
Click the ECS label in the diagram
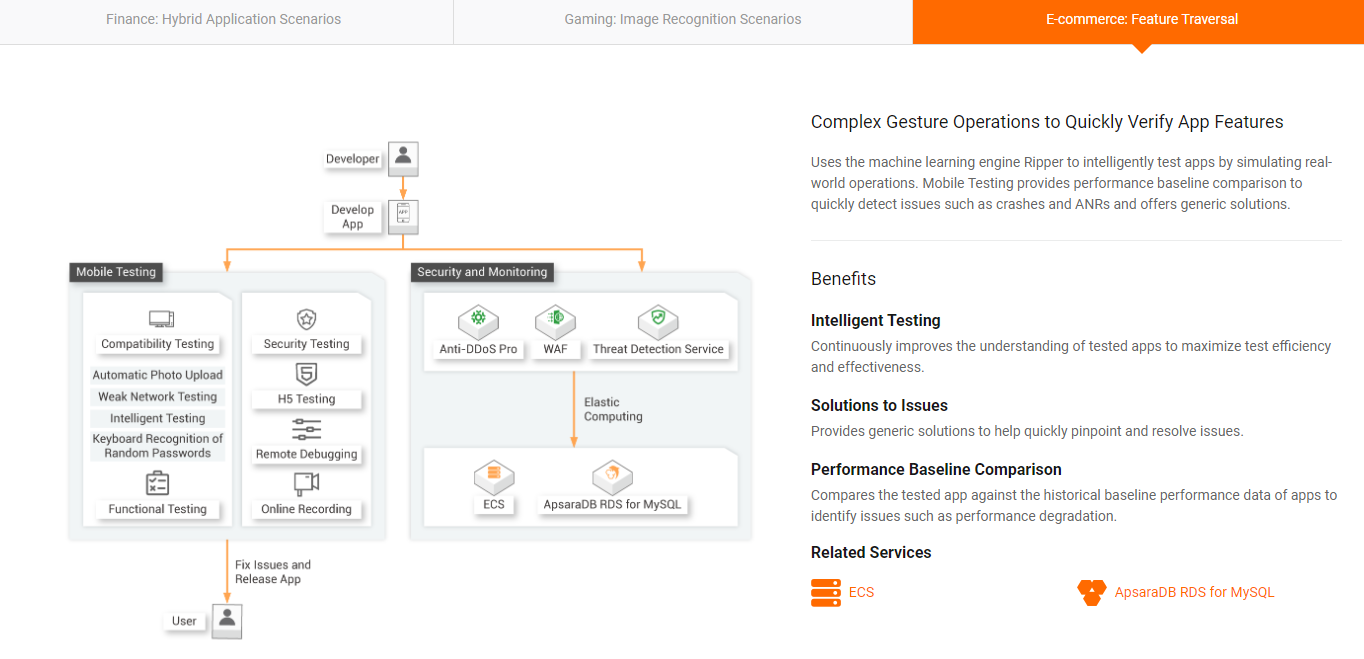tap(494, 505)
